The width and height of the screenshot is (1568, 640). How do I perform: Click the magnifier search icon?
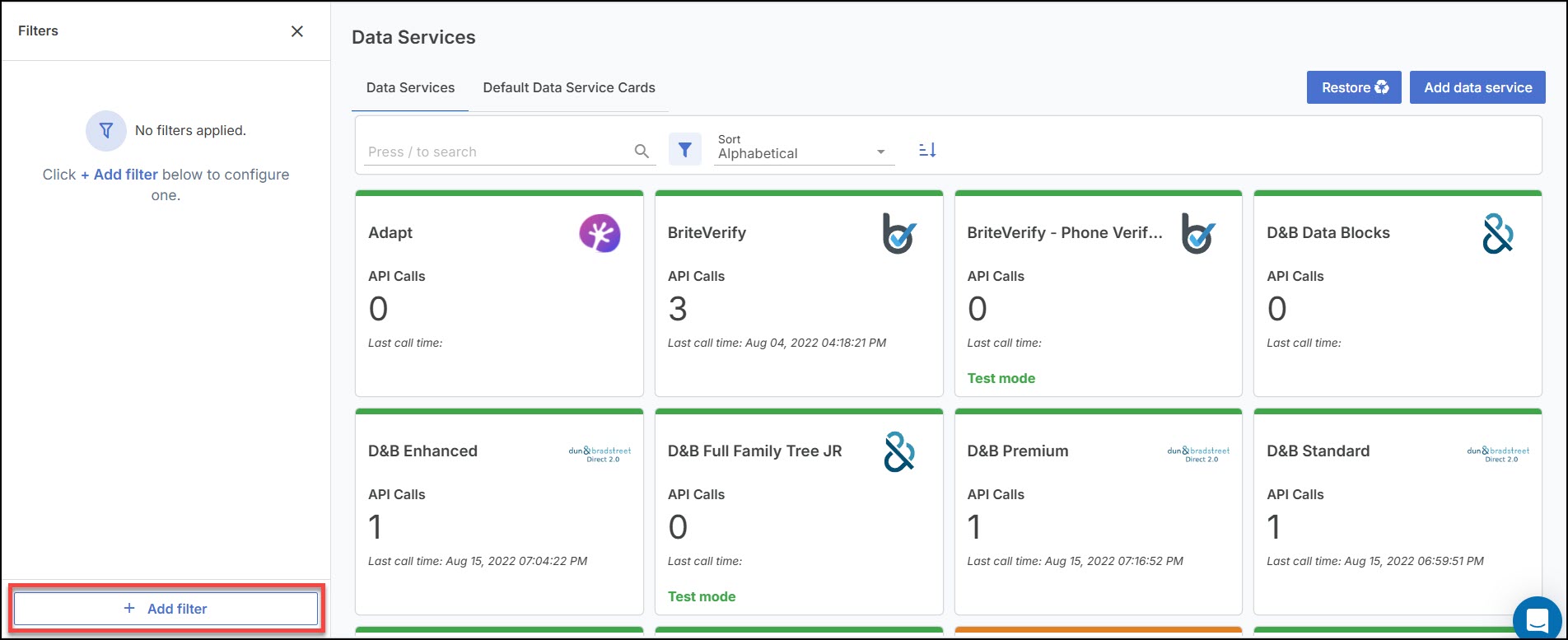pyautogui.click(x=642, y=152)
